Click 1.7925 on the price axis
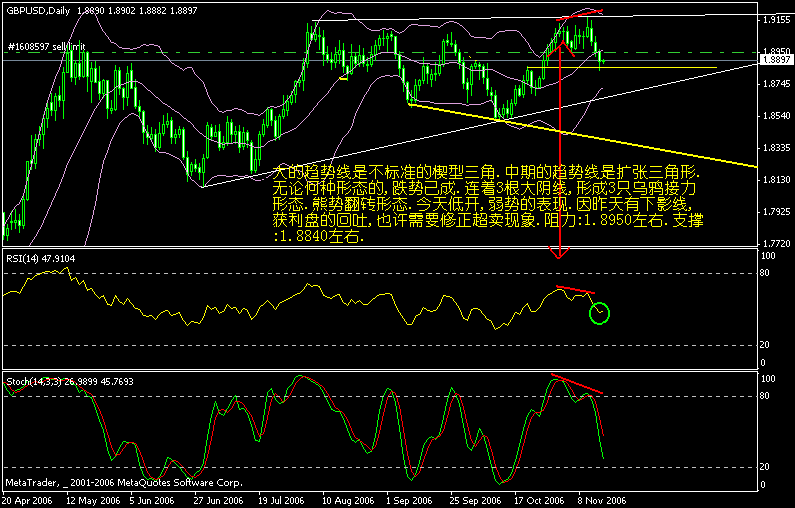 [777, 212]
